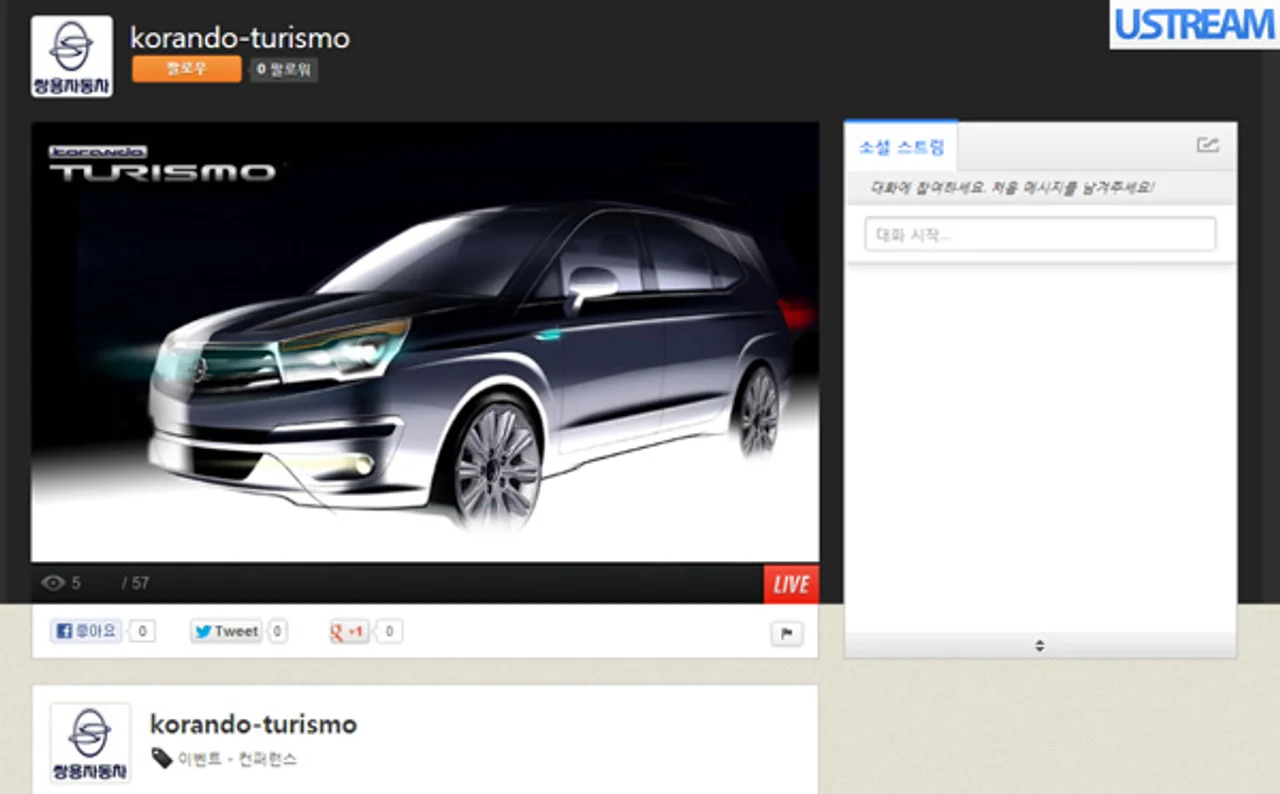The width and height of the screenshot is (1280, 794).
Task: Open the 이벤트 - 컨퍼런스 category link
Action: coord(237,759)
